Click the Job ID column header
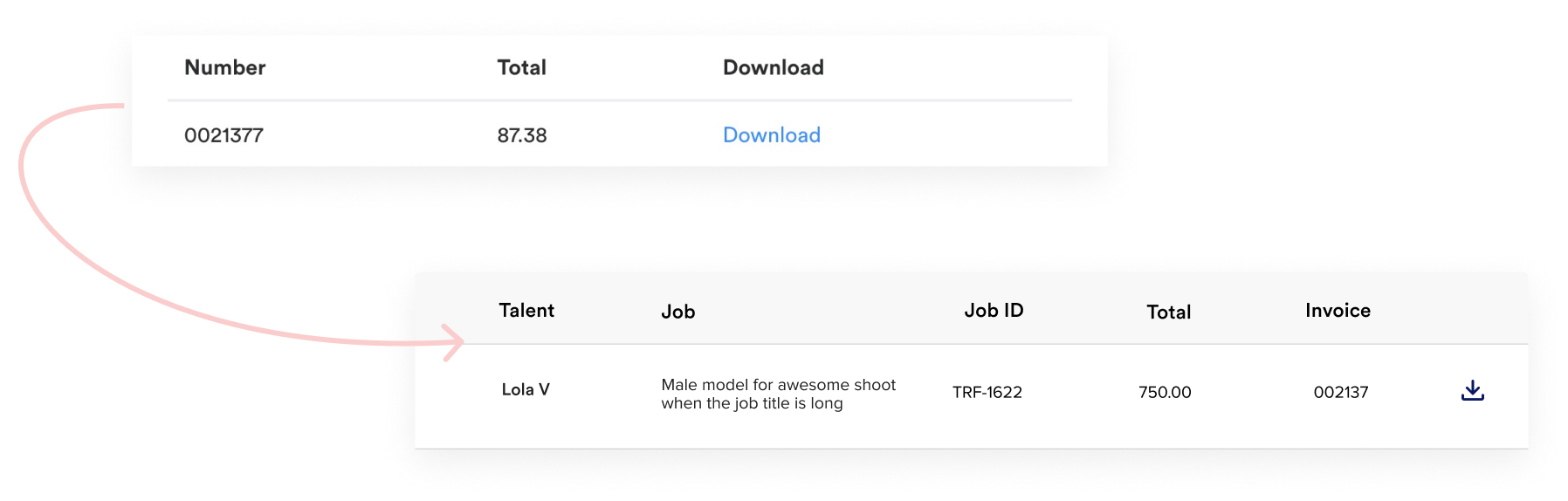1568x501 pixels. pos(994,311)
